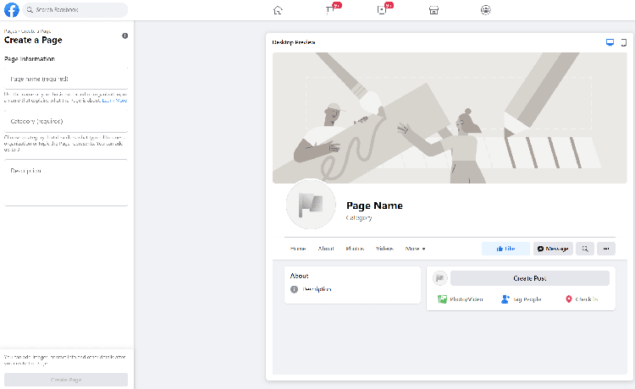Open the Pages flag icon with notification badge
The image size is (635, 389).
(330, 10)
